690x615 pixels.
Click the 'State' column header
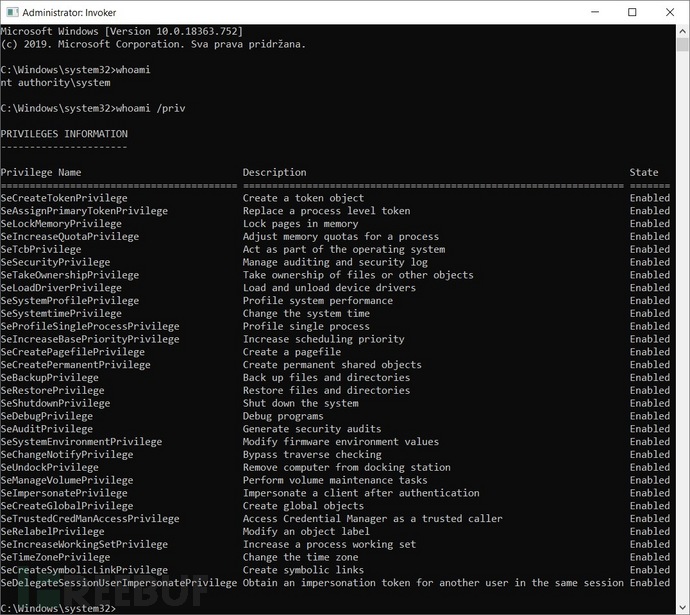[x=644, y=172]
